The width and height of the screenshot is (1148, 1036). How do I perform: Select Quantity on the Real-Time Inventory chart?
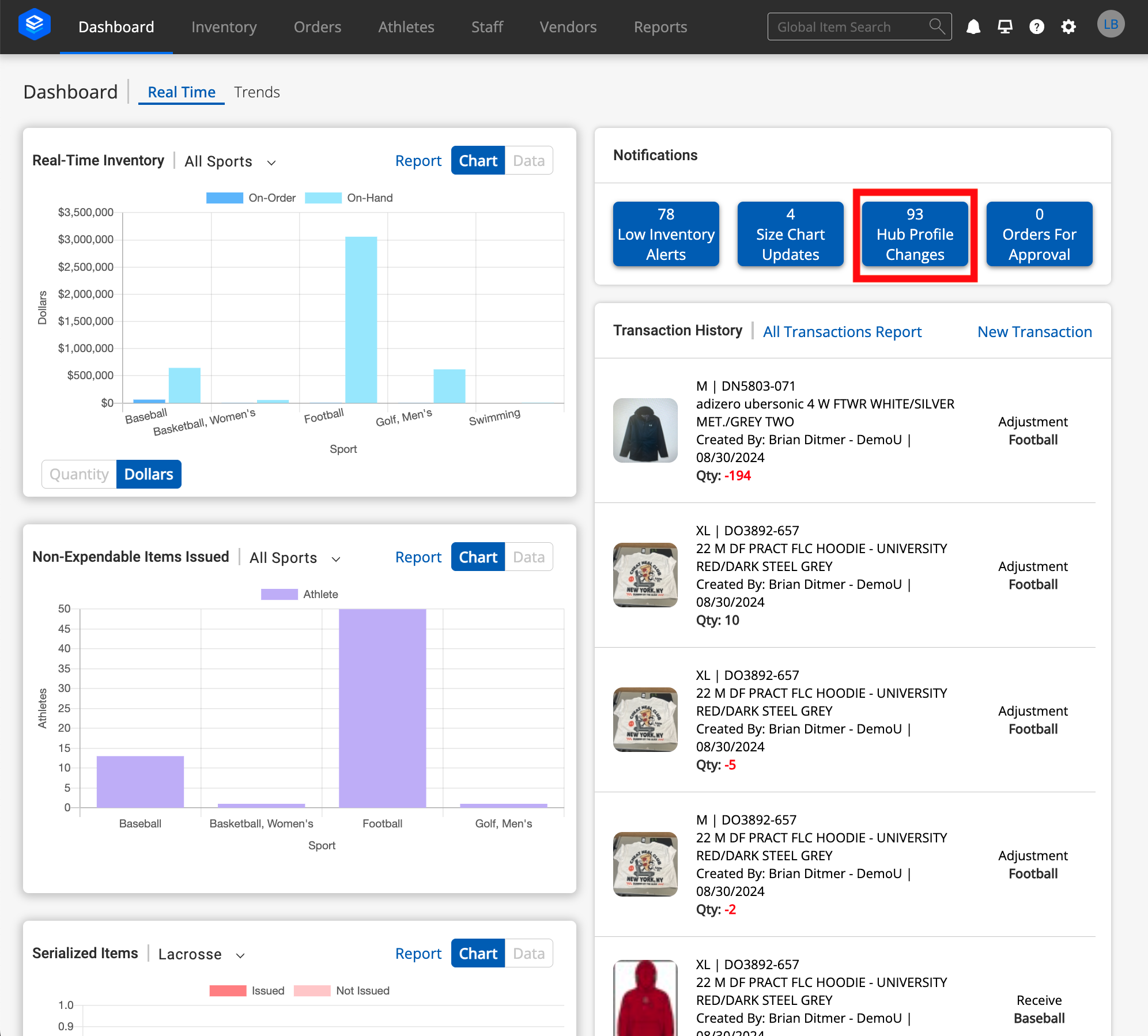tap(79, 474)
